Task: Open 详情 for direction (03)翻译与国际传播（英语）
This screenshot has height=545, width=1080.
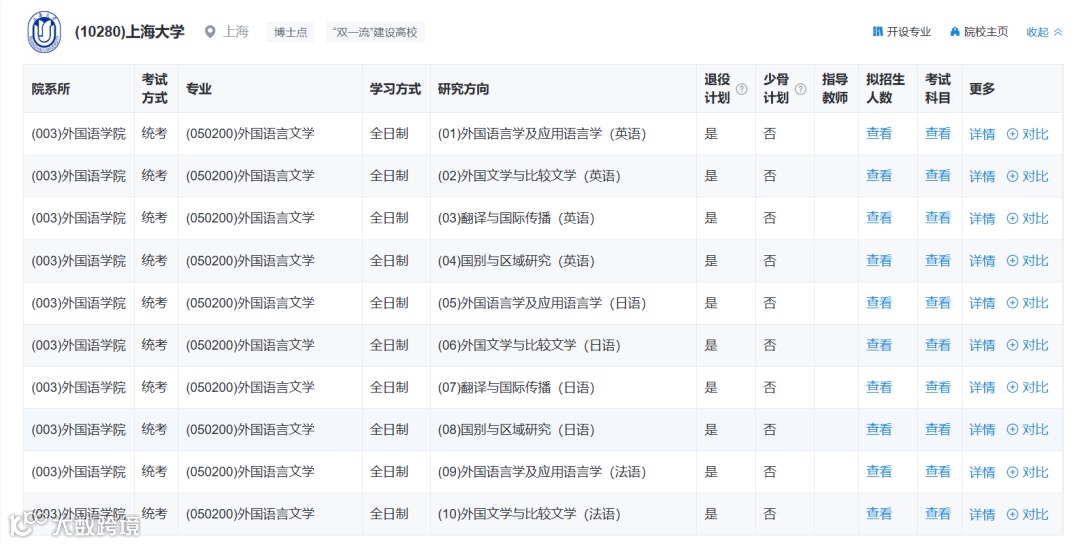Action: (x=982, y=218)
